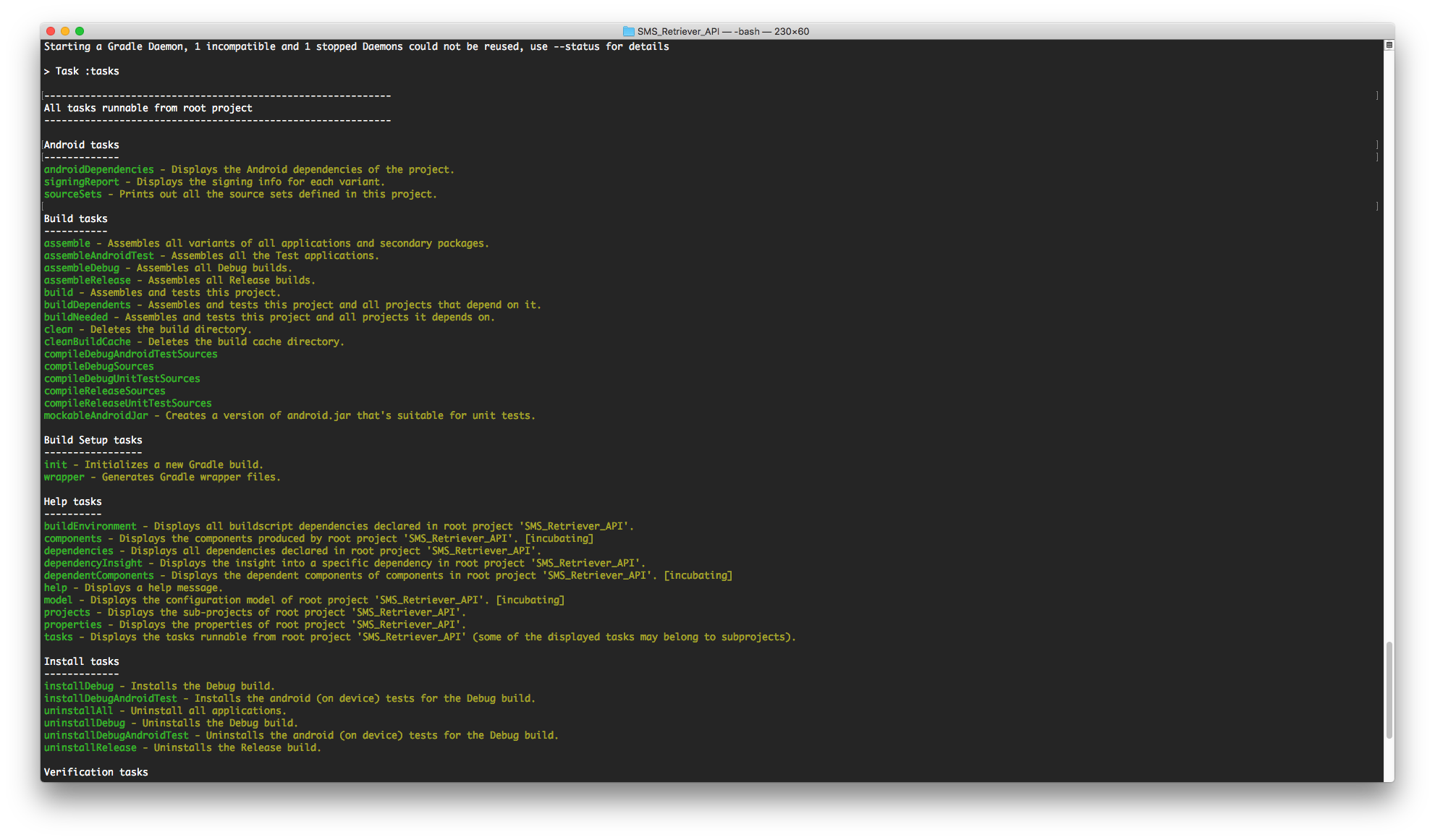Screen dimensions: 1435x840
Task: Click the 'uninstallRelease' task name
Action: pos(90,747)
